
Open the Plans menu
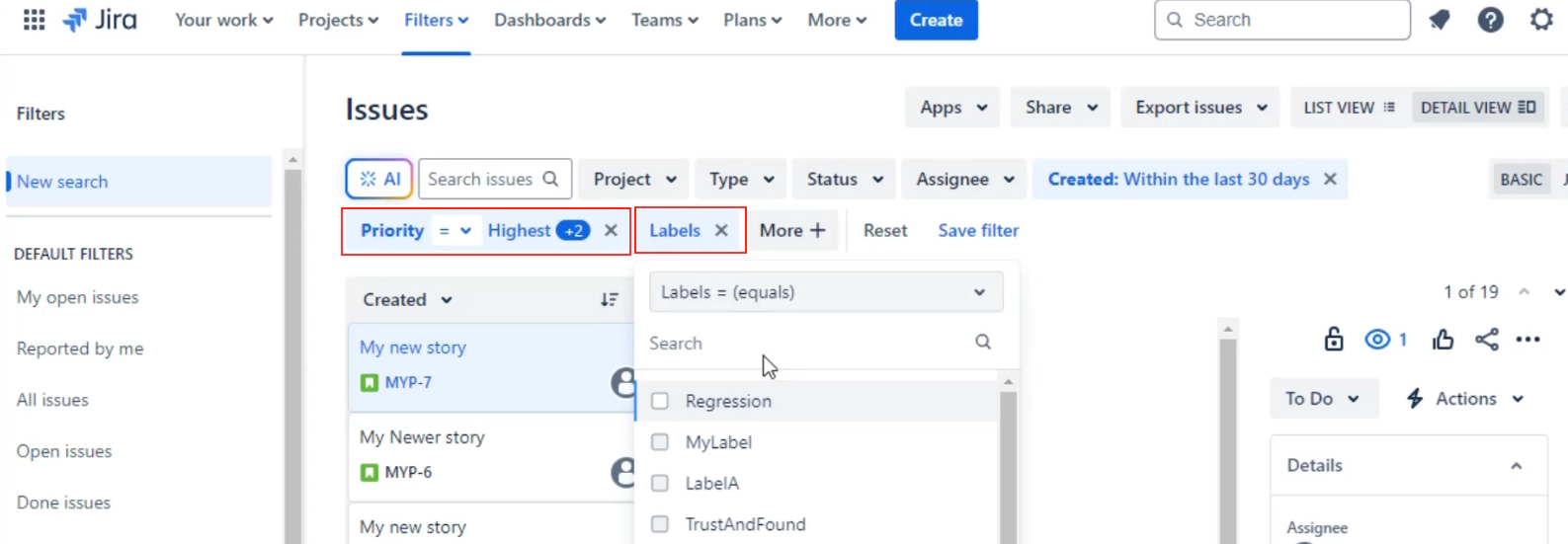(752, 20)
